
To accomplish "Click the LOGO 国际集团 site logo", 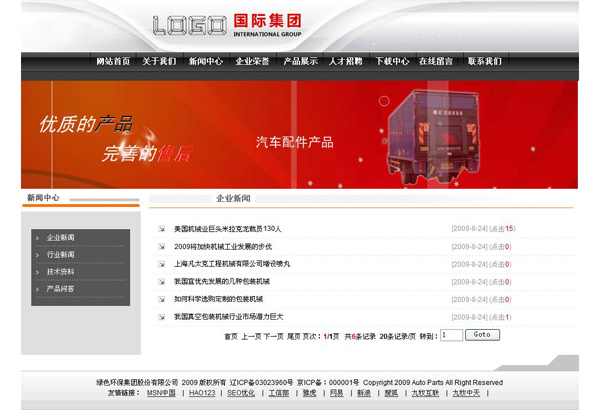I will (x=227, y=25).
